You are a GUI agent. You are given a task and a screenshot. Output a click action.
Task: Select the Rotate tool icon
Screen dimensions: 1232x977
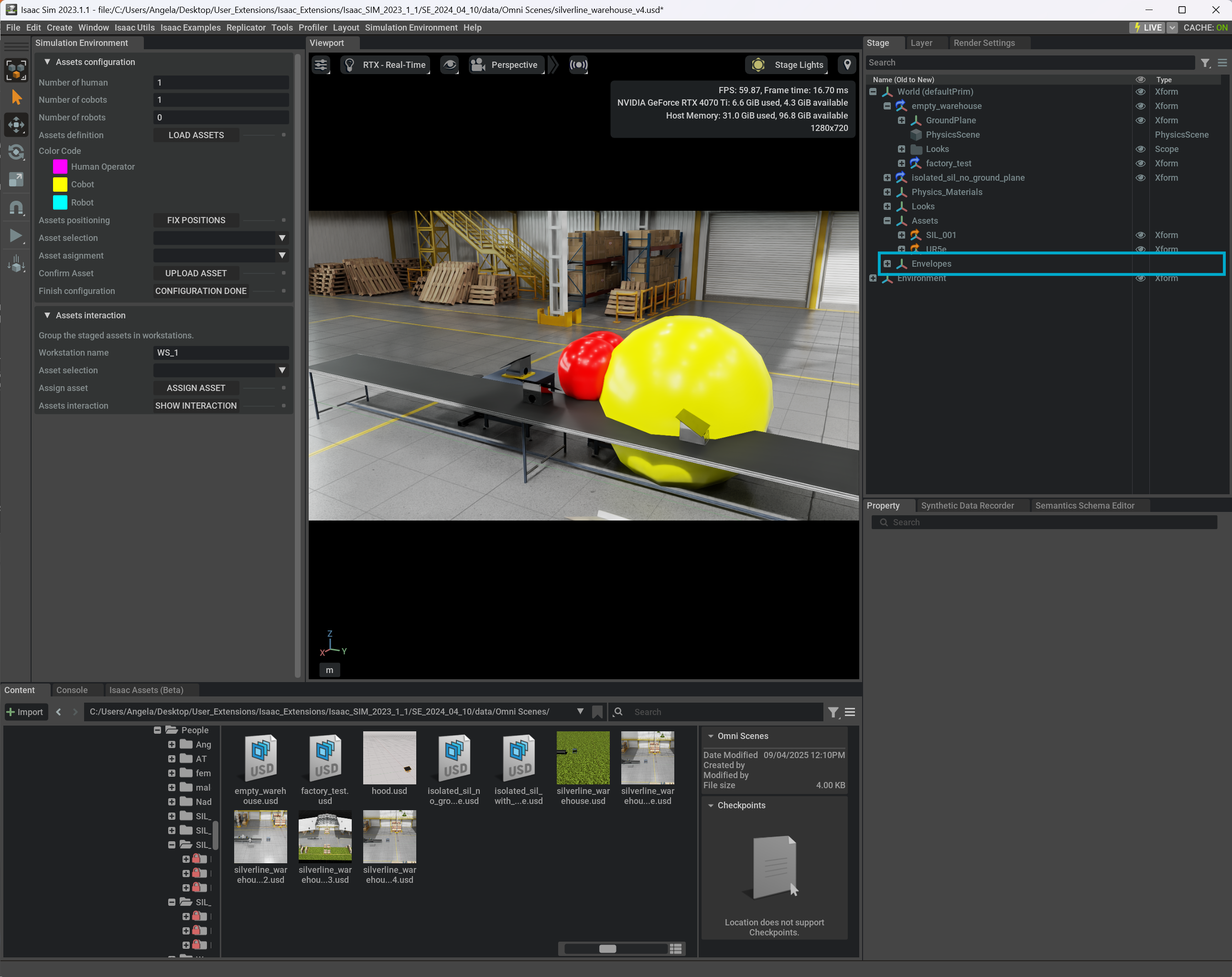point(17,152)
